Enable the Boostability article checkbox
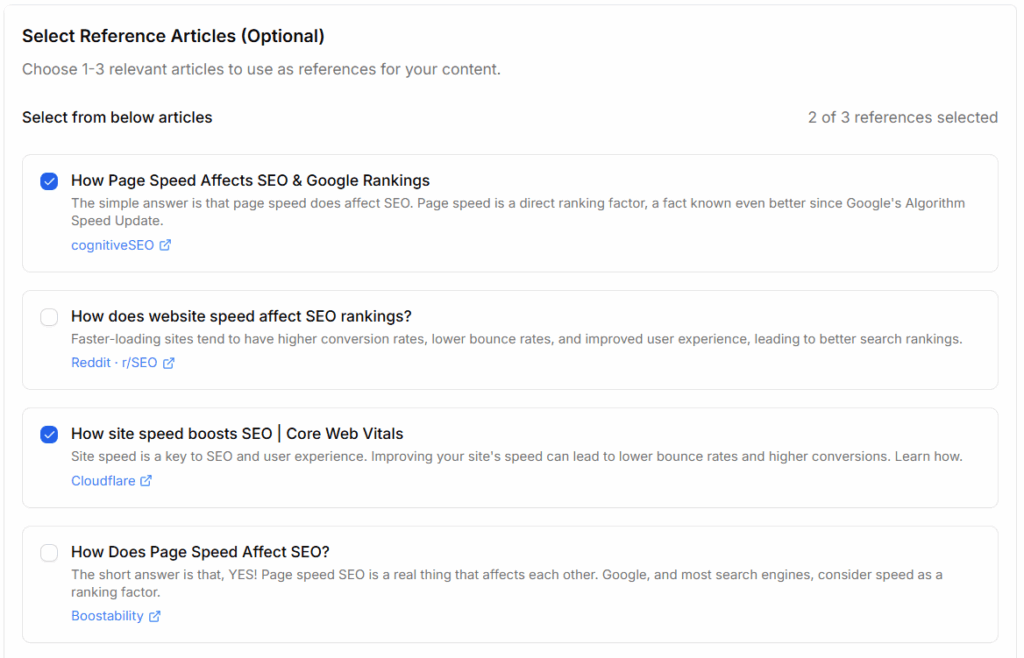The height and width of the screenshot is (658, 1024). click(49, 553)
